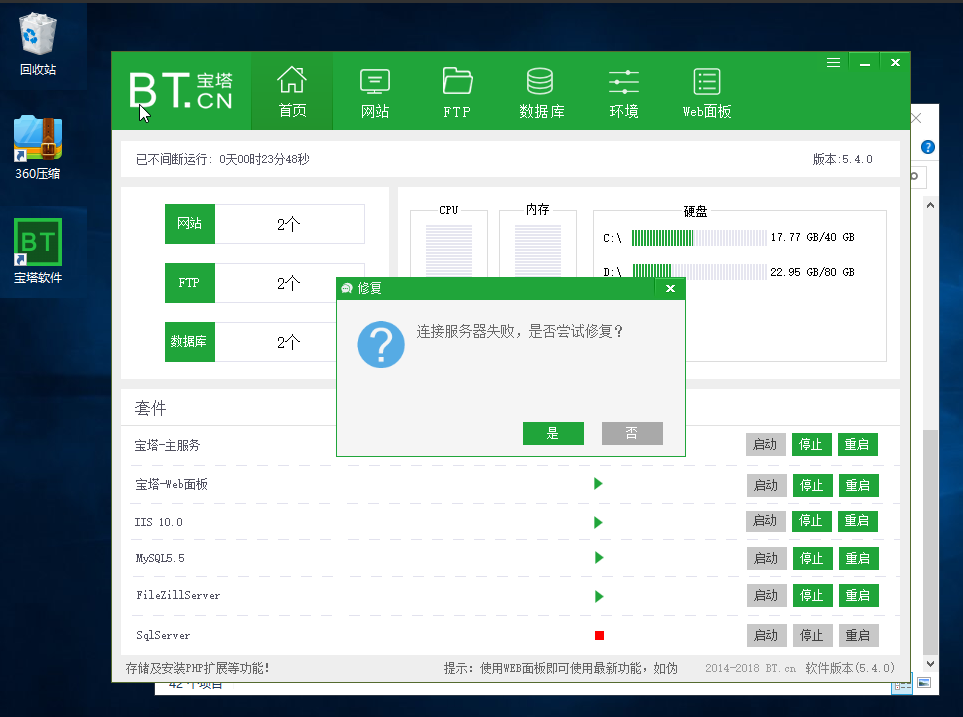
Task: Click the large-icons view button in background window
Action: tap(924, 683)
